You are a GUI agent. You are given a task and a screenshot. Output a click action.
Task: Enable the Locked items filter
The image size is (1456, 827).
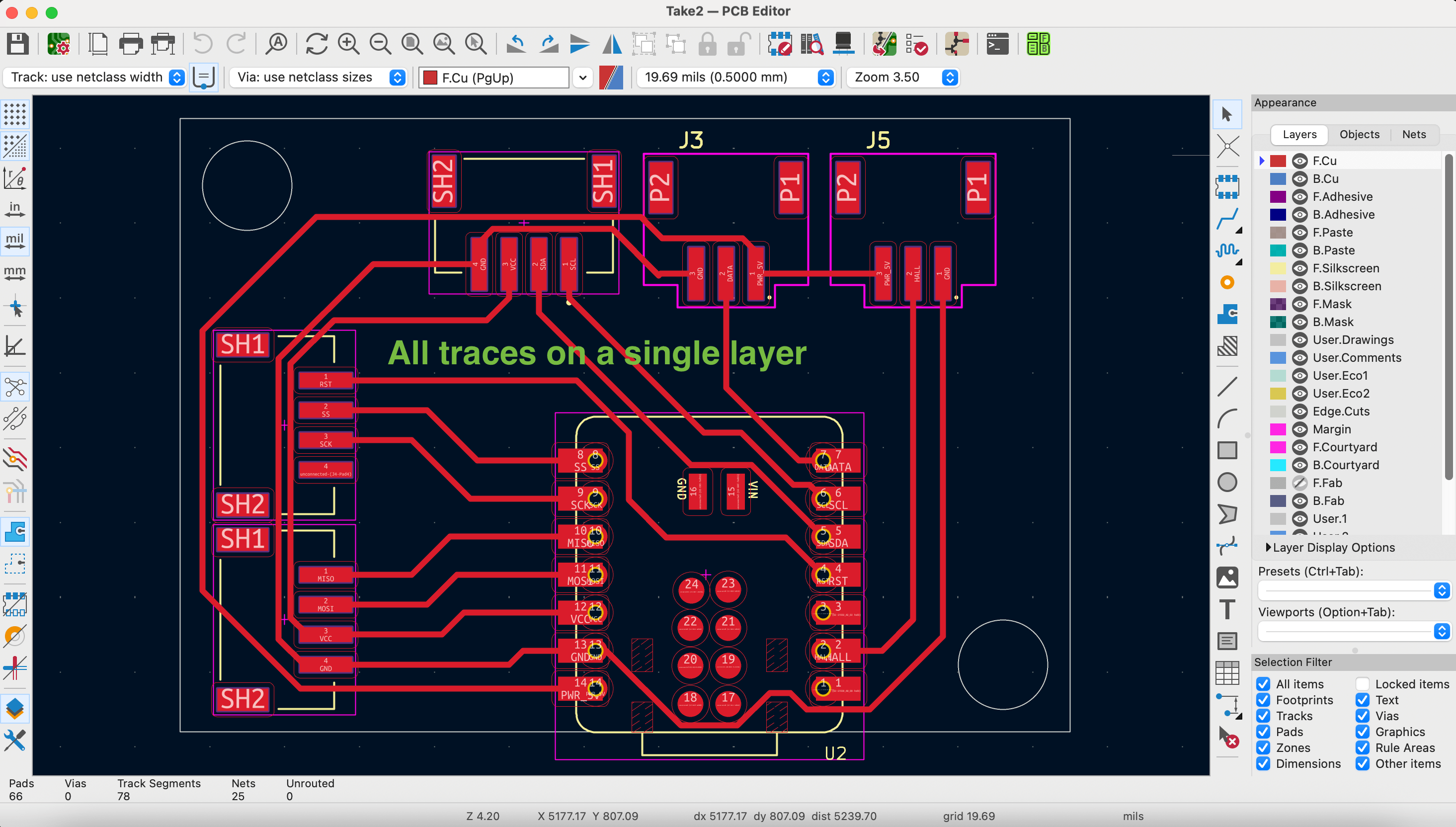pyautogui.click(x=1362, y=684)
